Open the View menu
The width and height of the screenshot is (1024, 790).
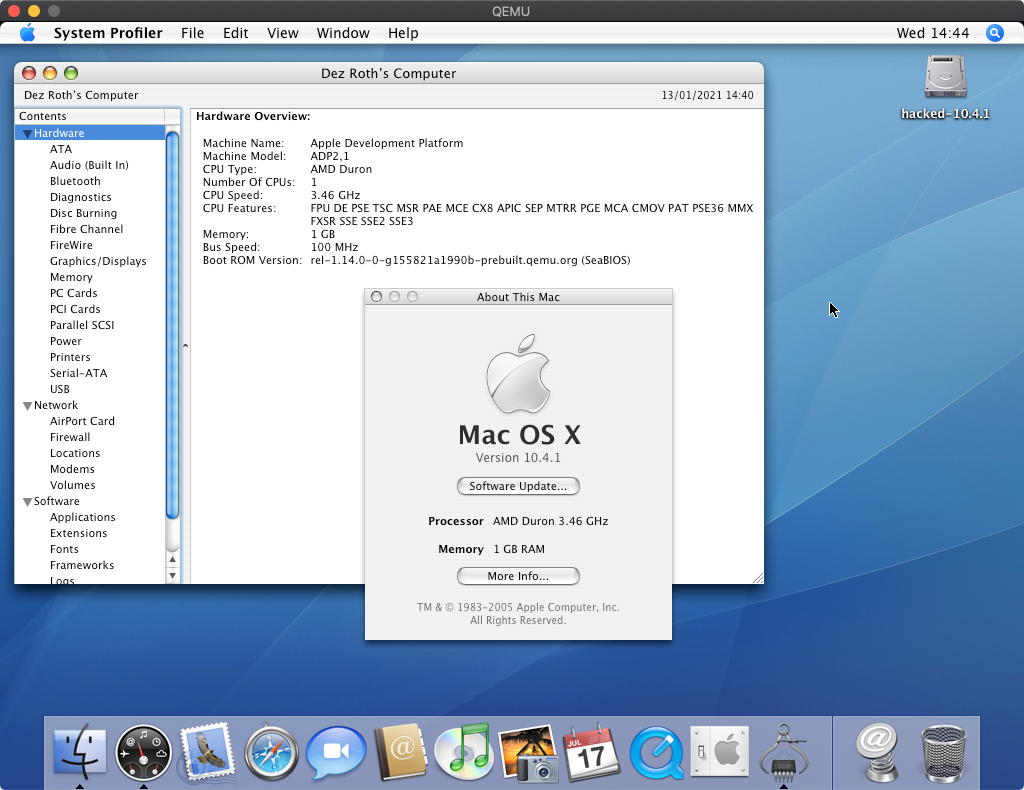point(283,33)
